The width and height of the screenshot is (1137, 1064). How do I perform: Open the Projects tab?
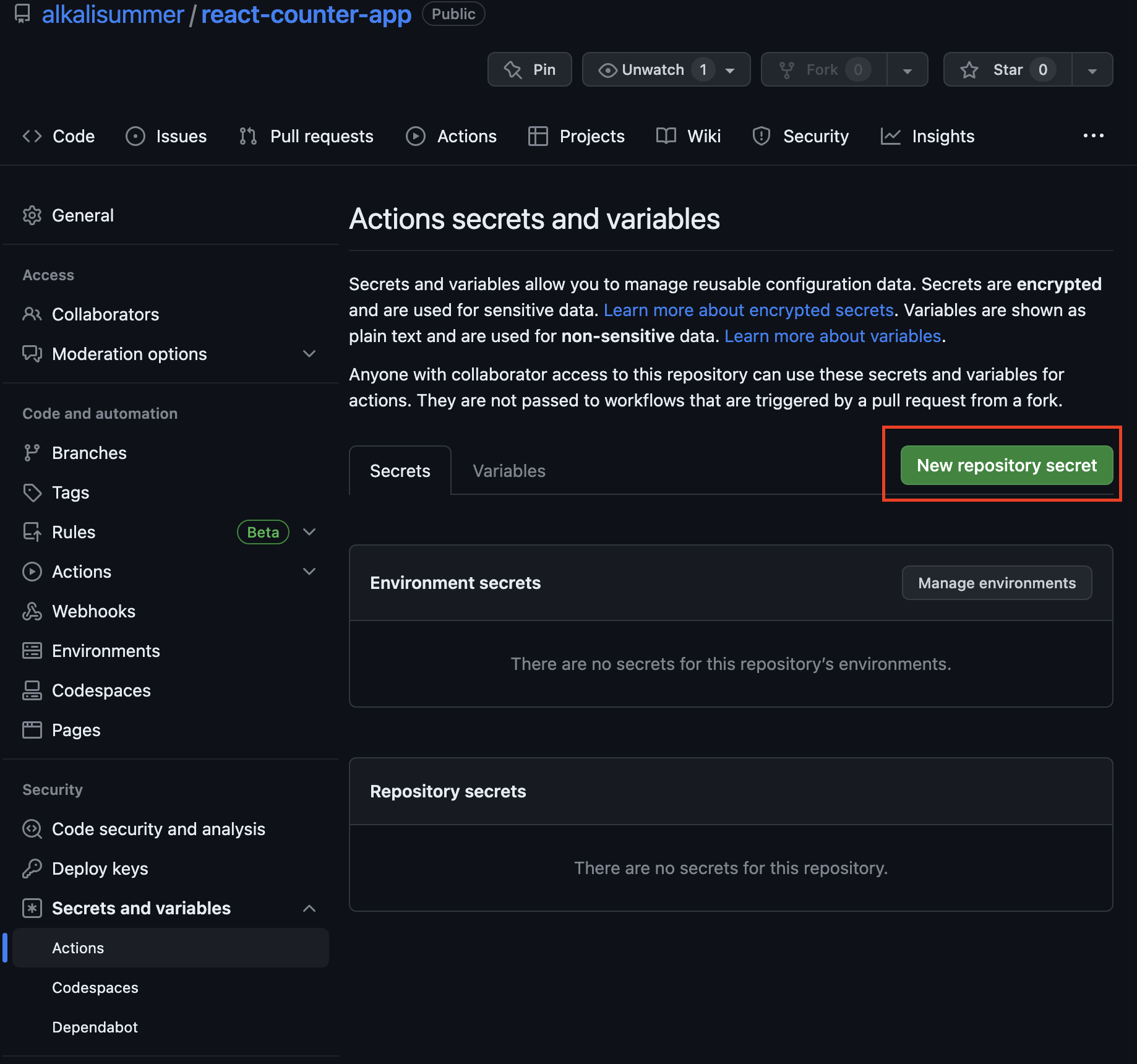click(x=577, y=136)
